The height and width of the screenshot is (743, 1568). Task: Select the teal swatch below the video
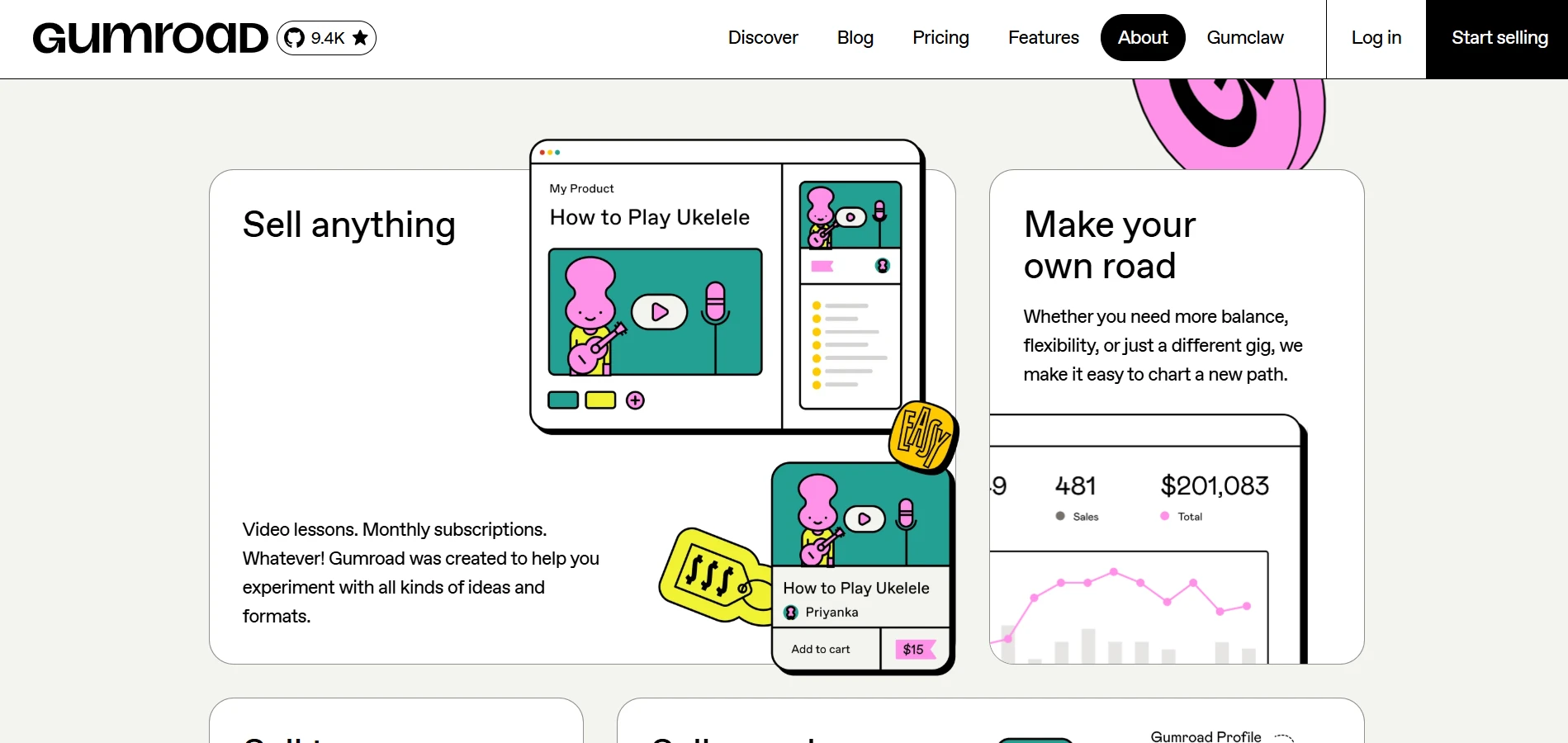coord(563,400)
